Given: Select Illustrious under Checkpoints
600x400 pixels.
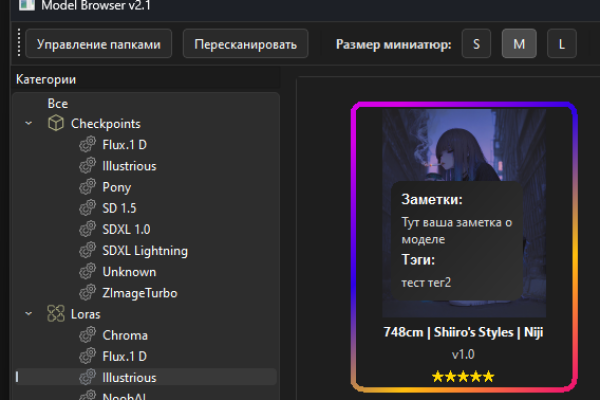Looking at the screenshot, I should pyautogui.click(x=129, y=166).
